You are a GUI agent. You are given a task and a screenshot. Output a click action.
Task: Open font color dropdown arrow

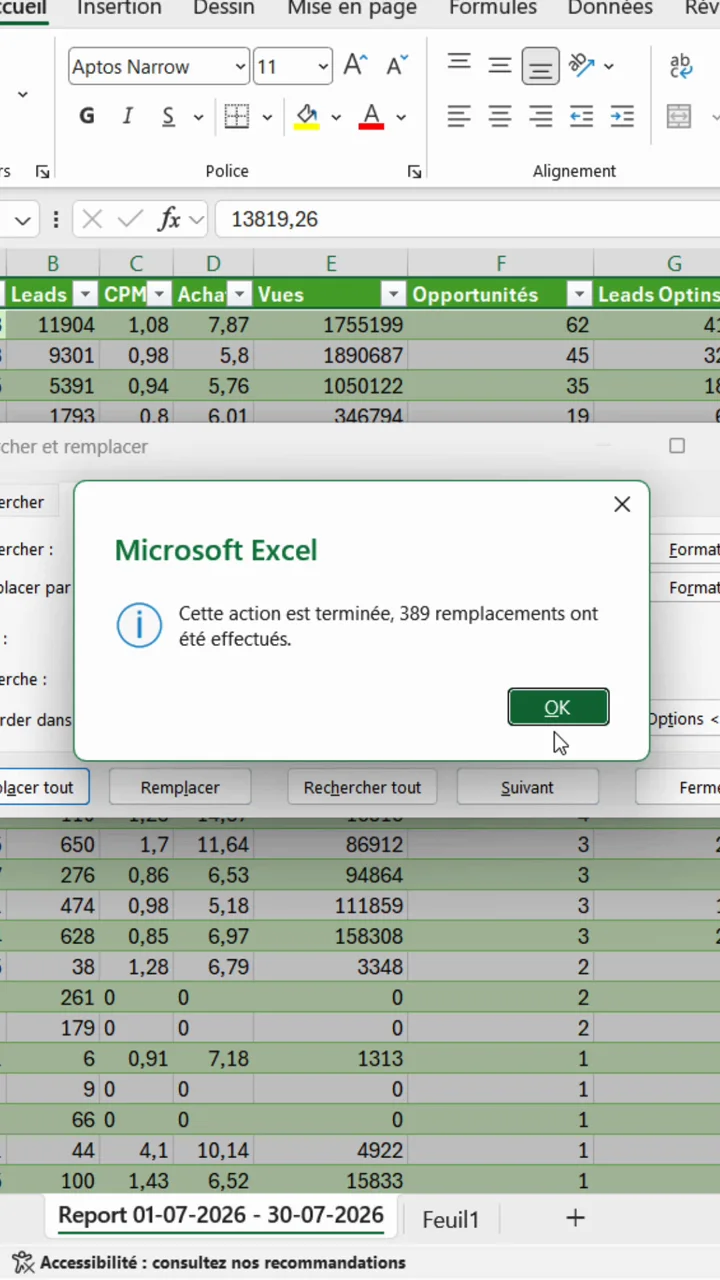click(x=401, y=117)
